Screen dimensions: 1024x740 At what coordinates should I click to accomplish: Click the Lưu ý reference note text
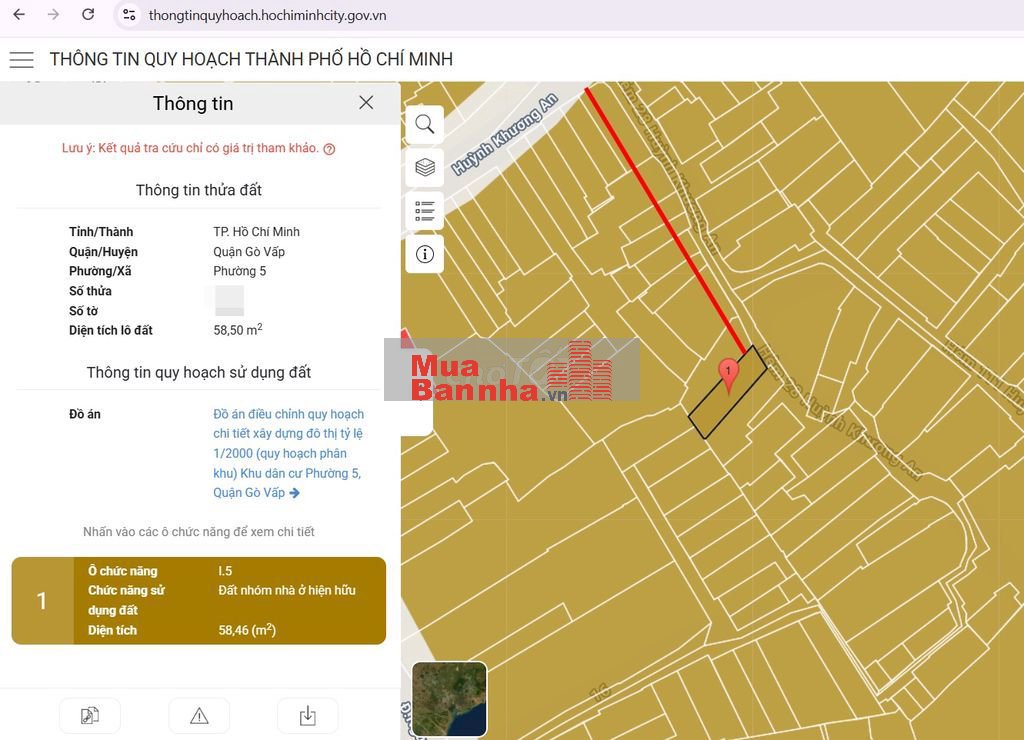pyautogui.click(x=190, y=148)
